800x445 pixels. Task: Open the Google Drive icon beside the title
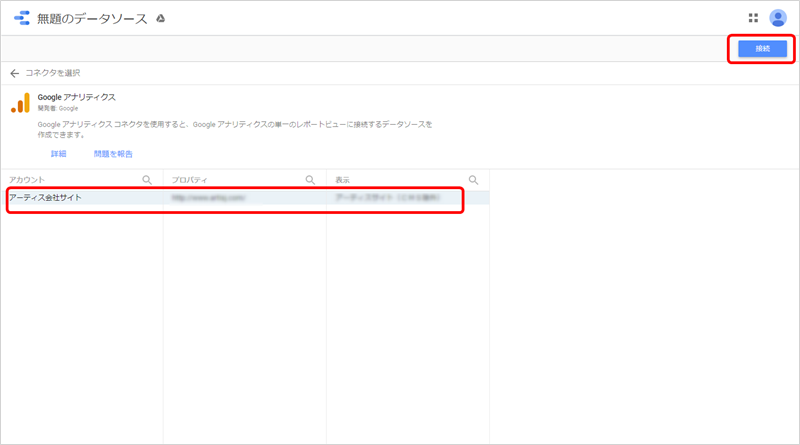coord(161,19)
